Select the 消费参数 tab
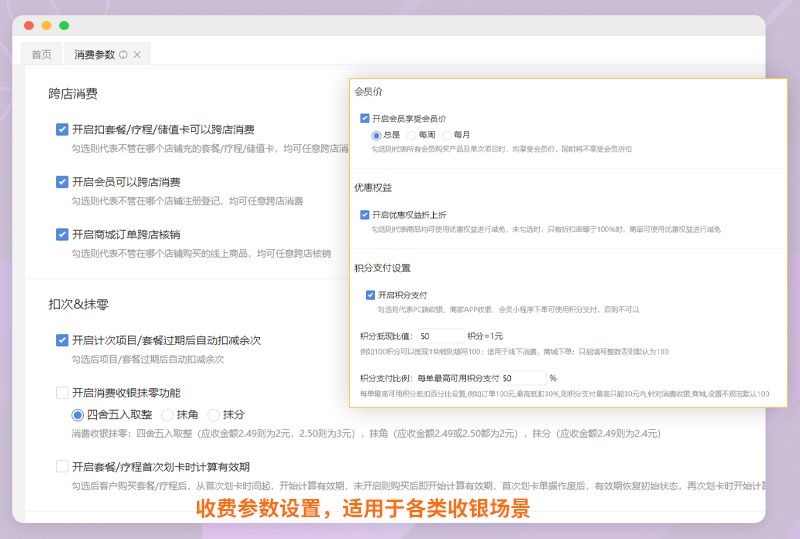800x539 pixels. tap(94, 54)
